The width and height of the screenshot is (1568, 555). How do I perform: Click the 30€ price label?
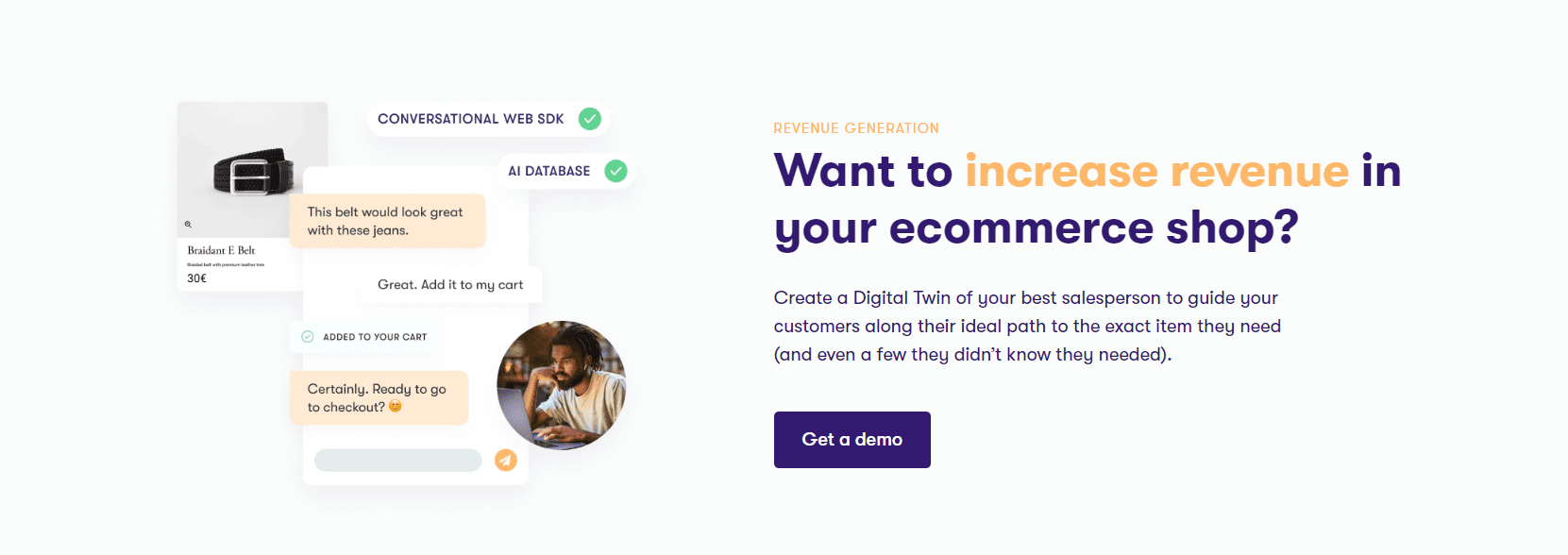[199, 277]
